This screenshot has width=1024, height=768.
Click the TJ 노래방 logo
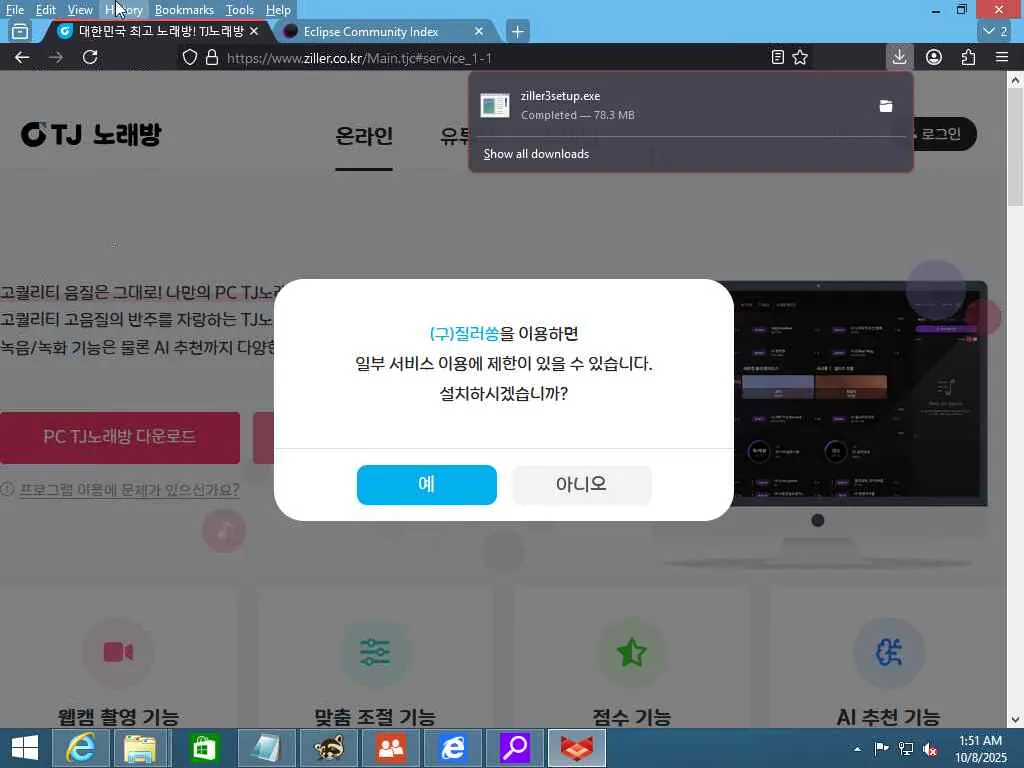[x=91, y=135]
